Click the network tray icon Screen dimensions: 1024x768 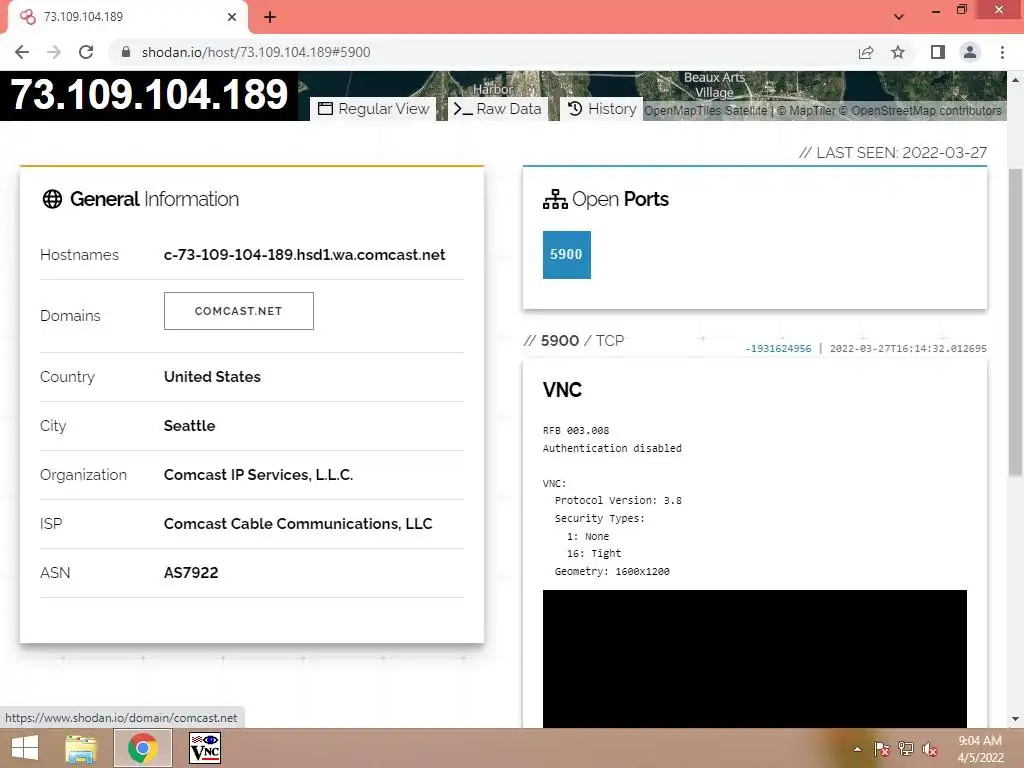pyautogui.click(x=905, y=749)
